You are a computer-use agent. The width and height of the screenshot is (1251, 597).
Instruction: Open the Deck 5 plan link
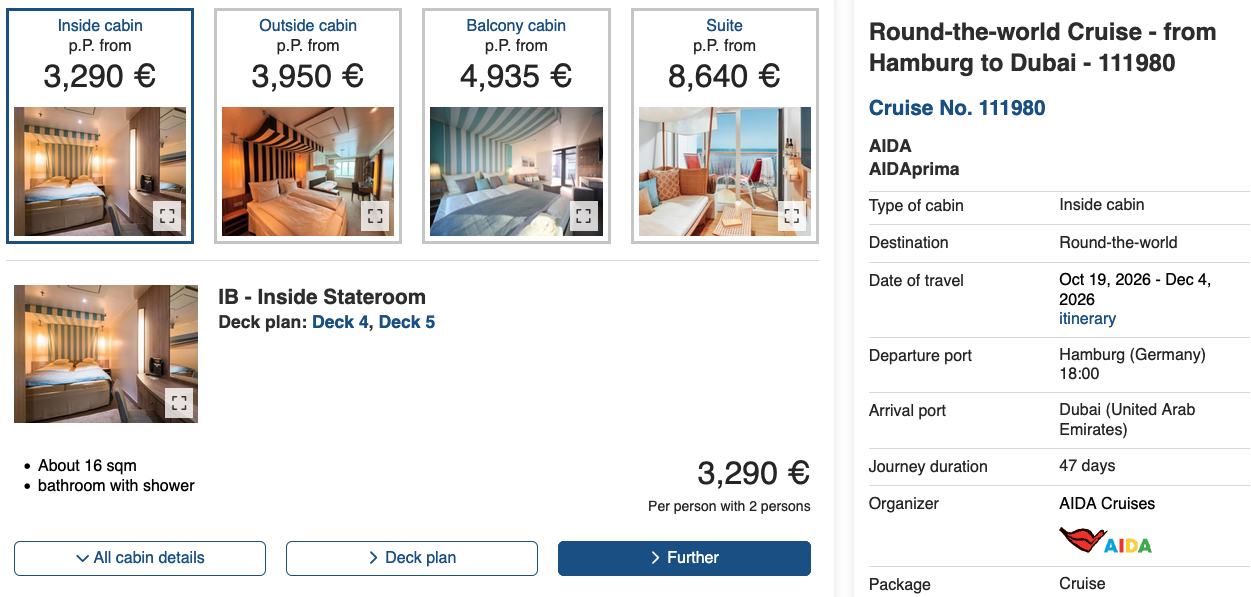tap(407, 322)
